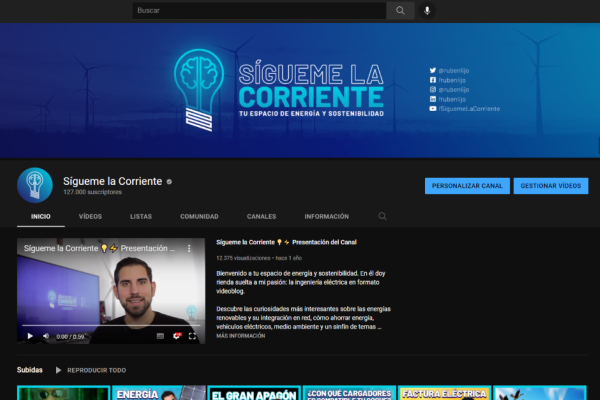Go to the Comunidad tab
This screenshot has width=600, height=400.
[199, 217]
